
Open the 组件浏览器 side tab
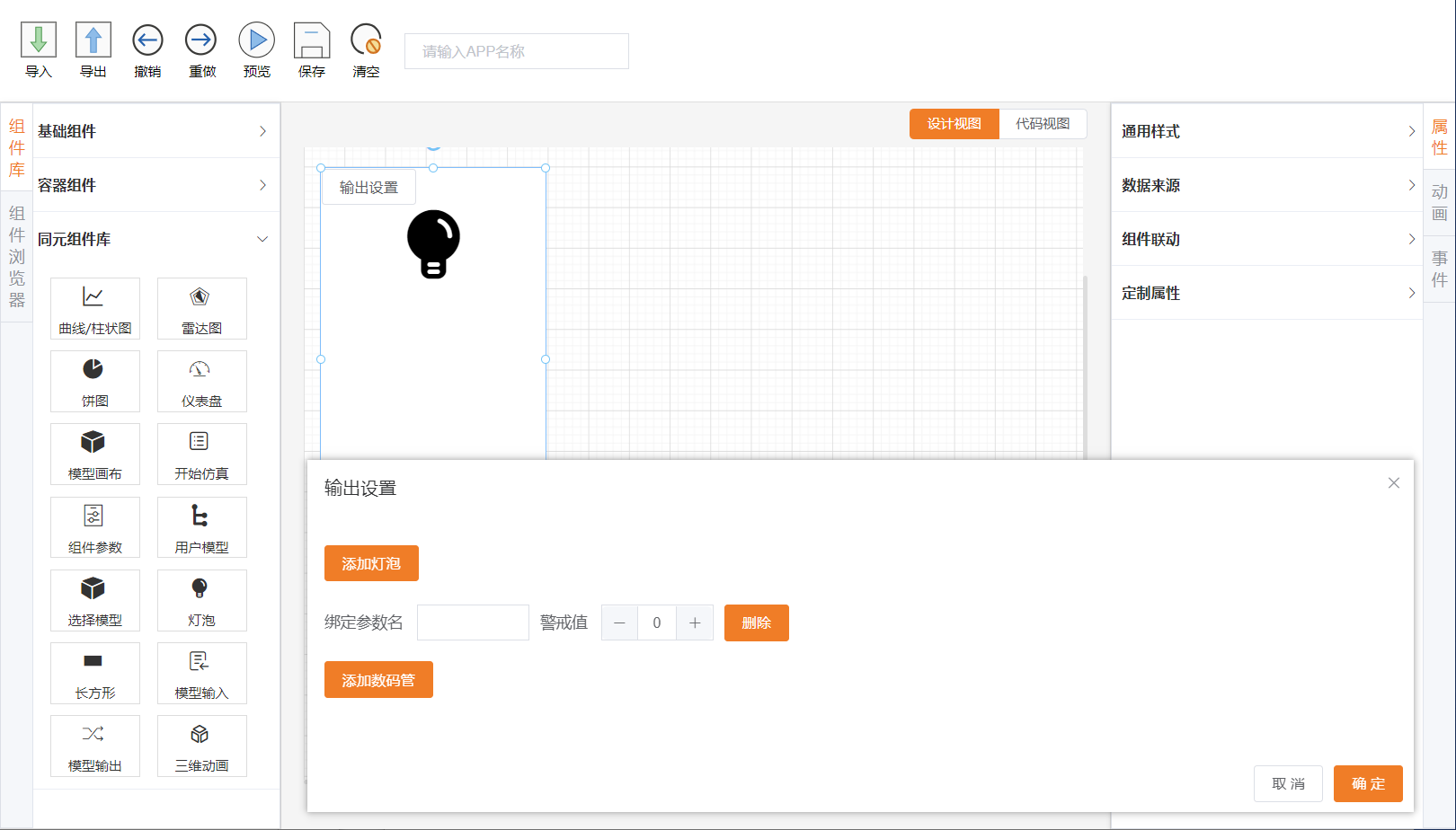(17, 257)
